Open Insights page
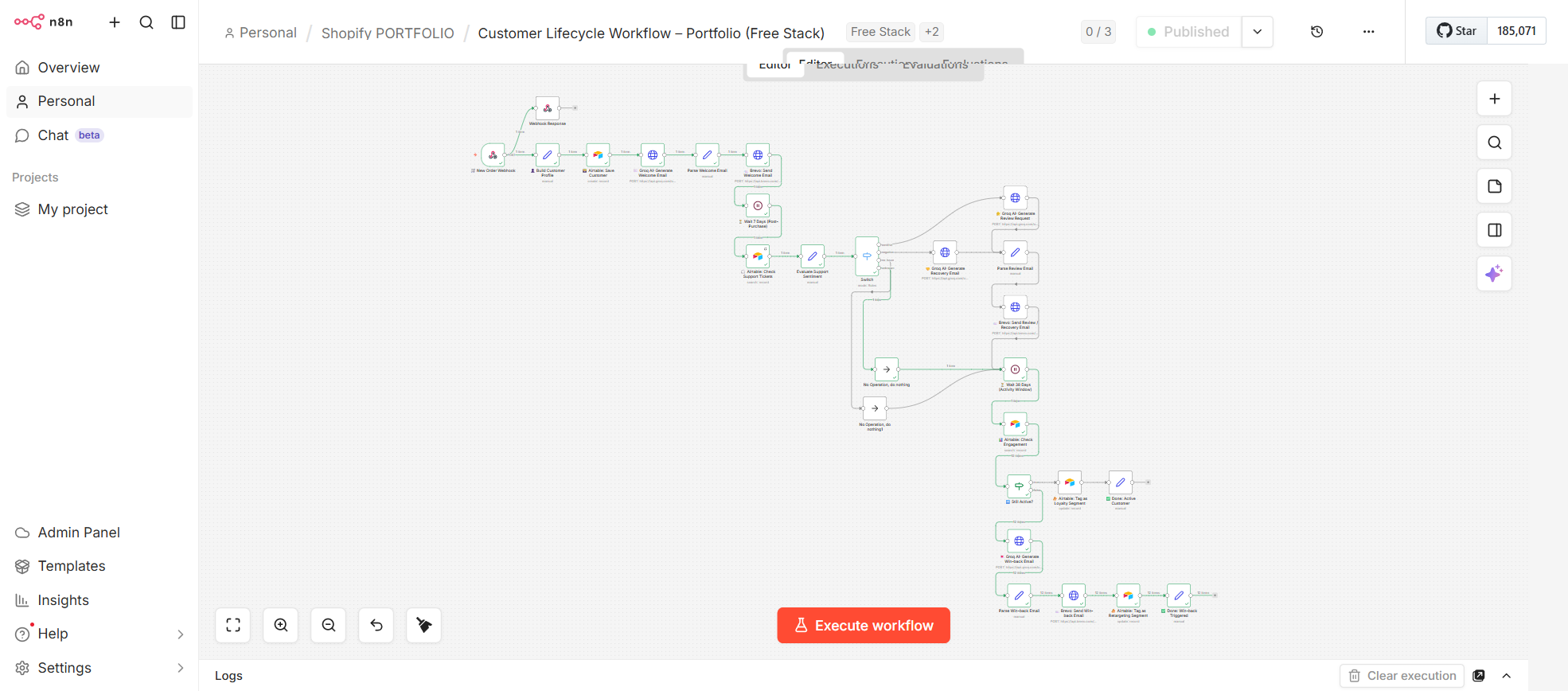 click(99, 600)
